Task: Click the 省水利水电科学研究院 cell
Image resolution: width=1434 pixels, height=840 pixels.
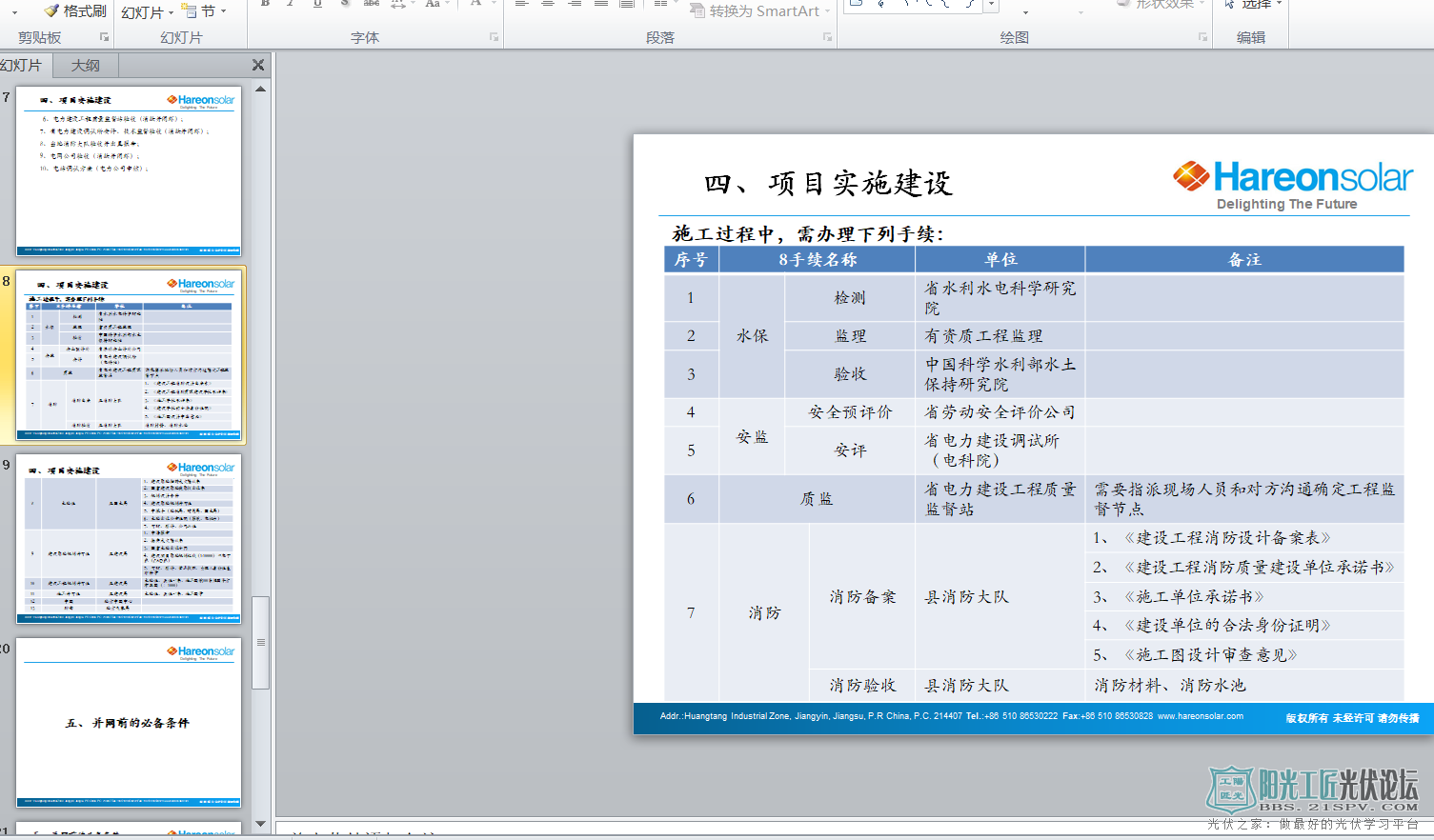Action: tap(1000, 298)
